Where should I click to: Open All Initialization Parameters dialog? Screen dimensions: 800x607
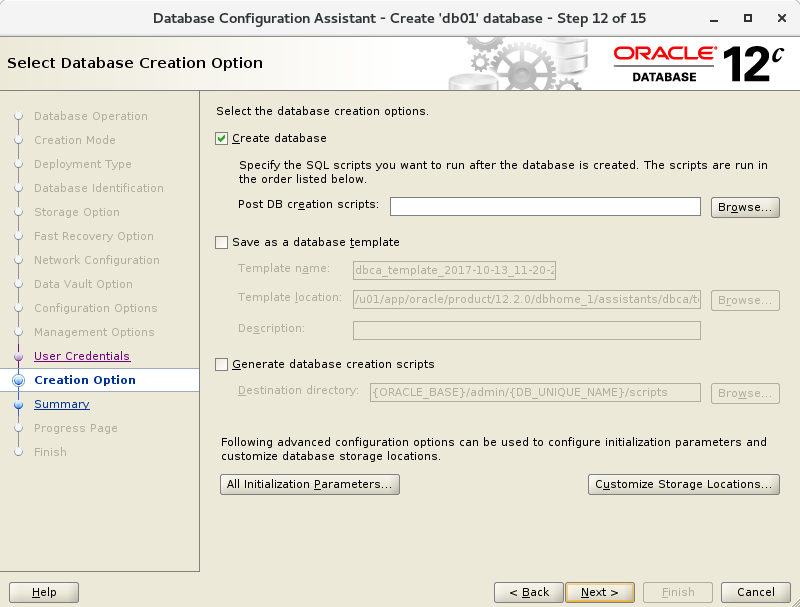[x=310, y=484]
